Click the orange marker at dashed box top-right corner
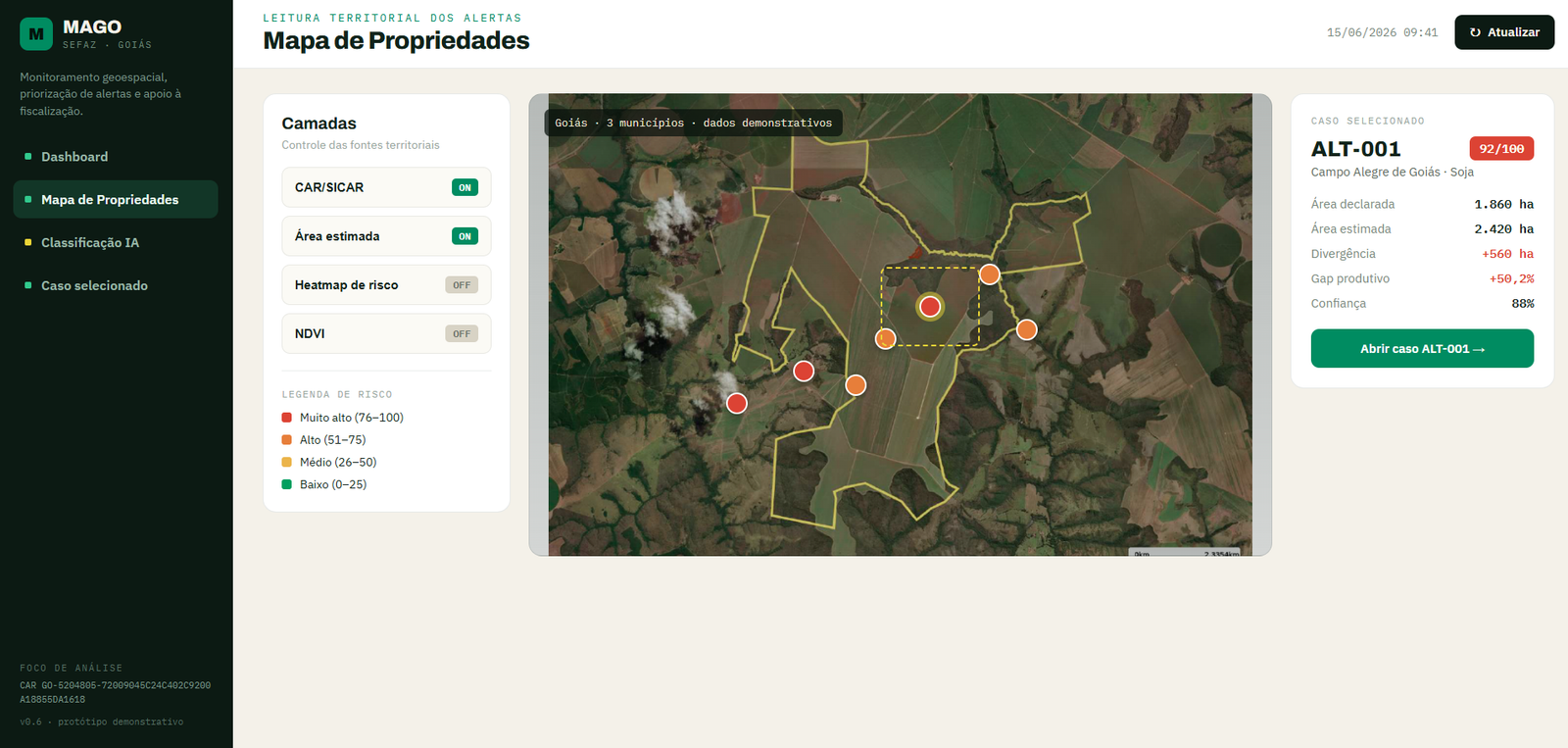The width and height of the screenshot is (1568, 748). point(990,274)
